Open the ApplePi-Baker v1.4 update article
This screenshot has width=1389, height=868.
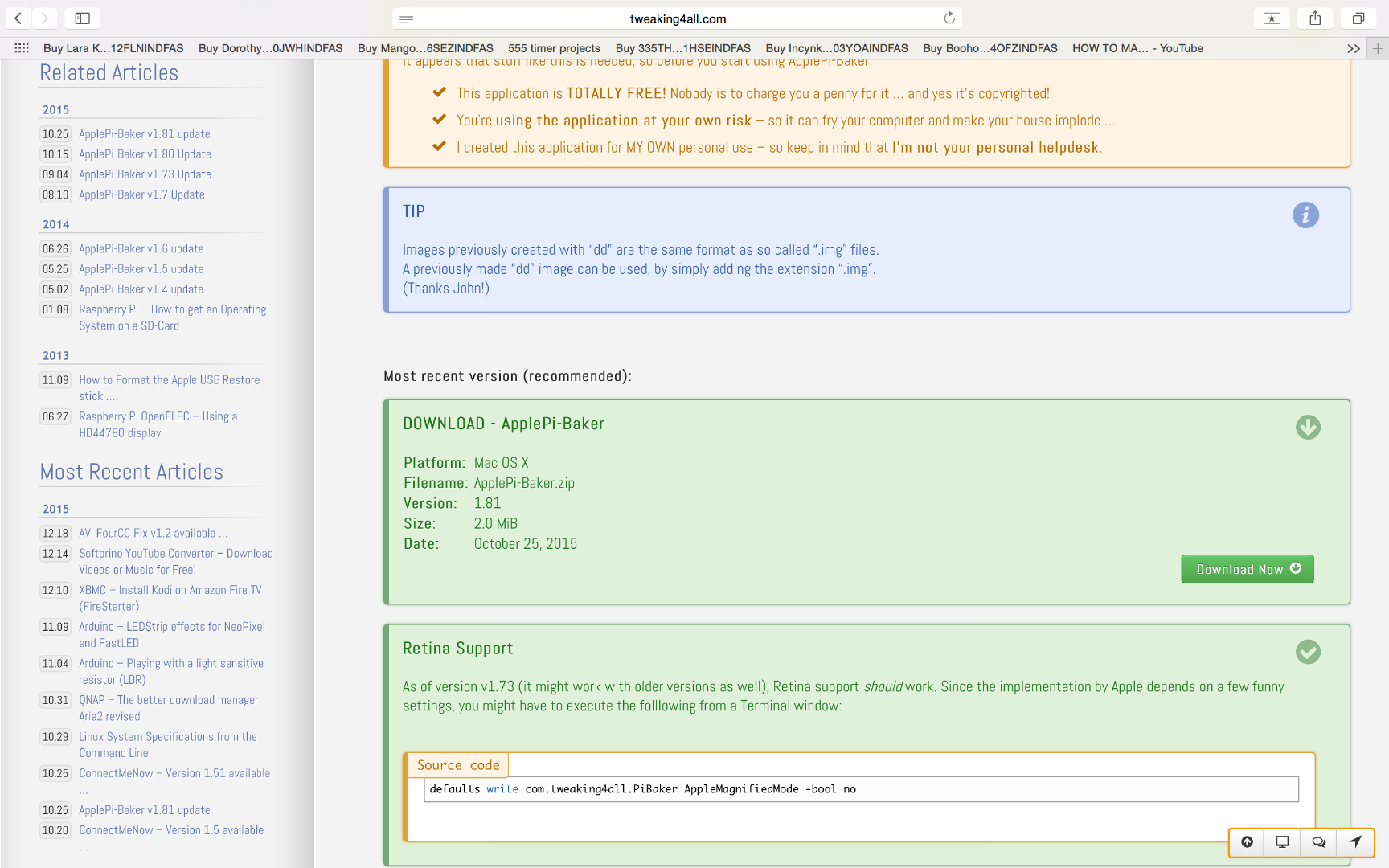pyautogui.click(x=141, y=289)
